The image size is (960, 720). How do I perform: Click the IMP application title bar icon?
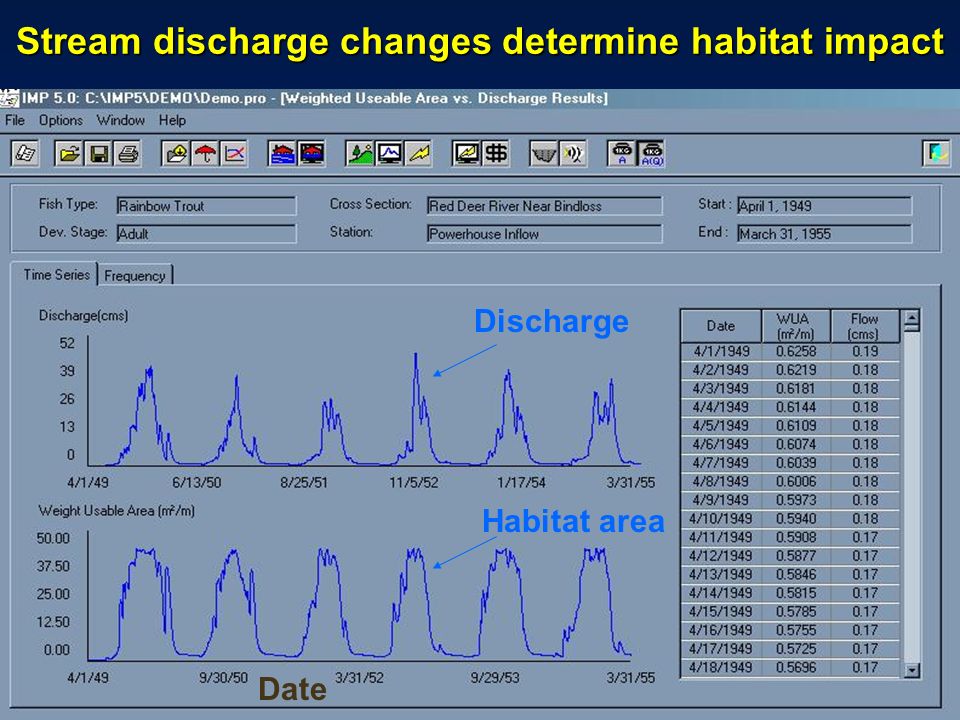click(x=10, y=98)
